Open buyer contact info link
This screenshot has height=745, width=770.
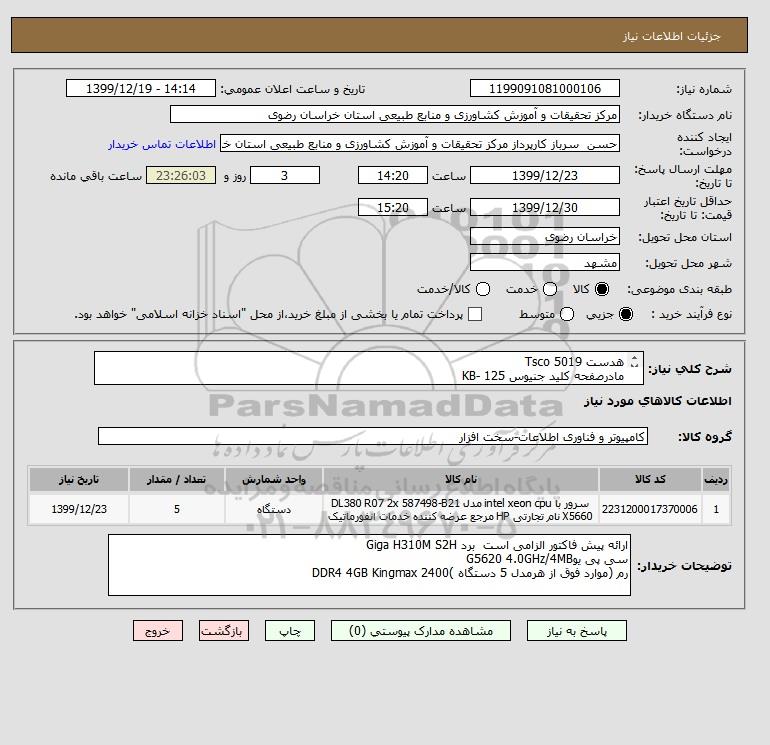(162, 144)
